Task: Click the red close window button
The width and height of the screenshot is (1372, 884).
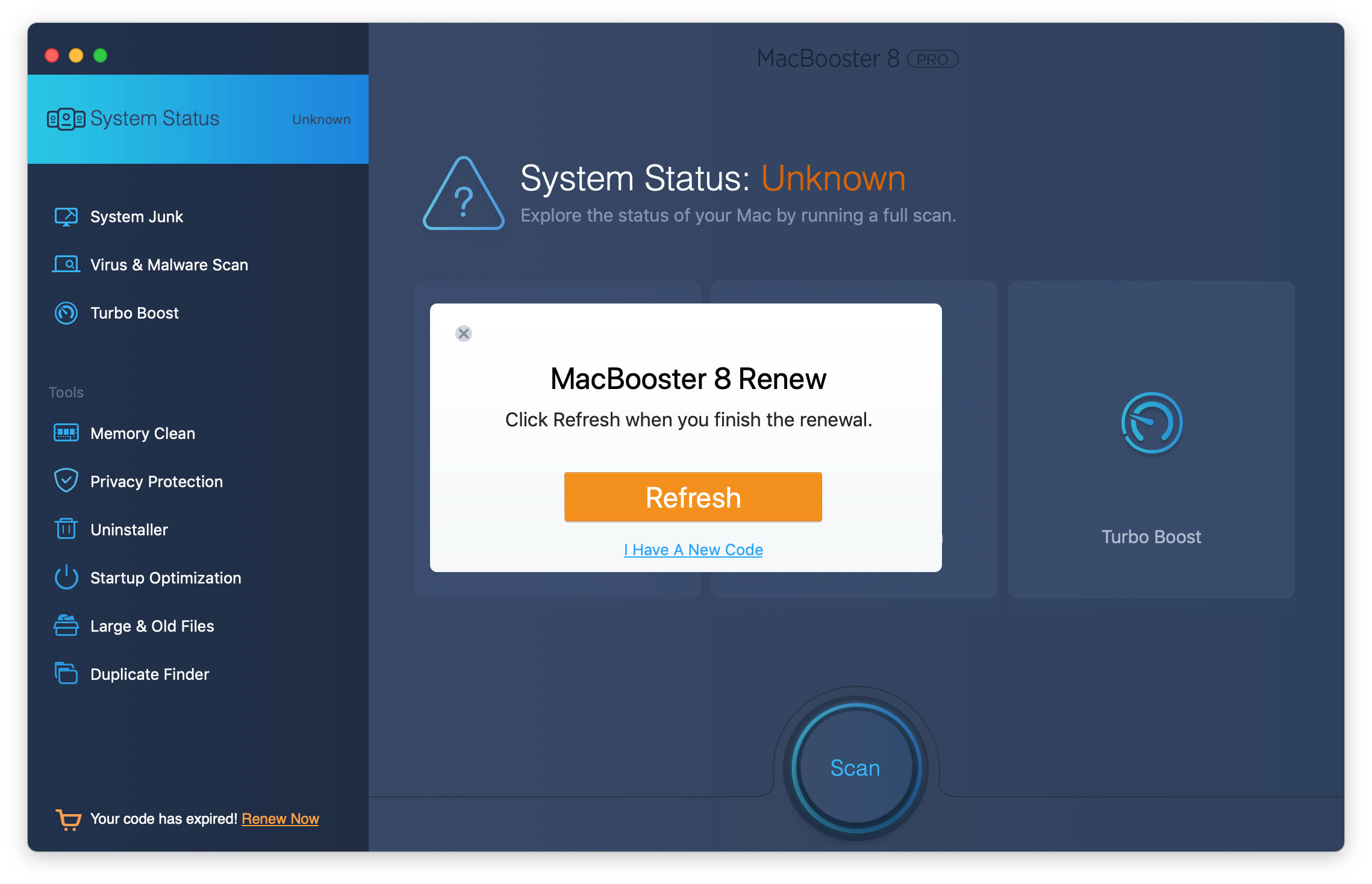Action: 52,55
